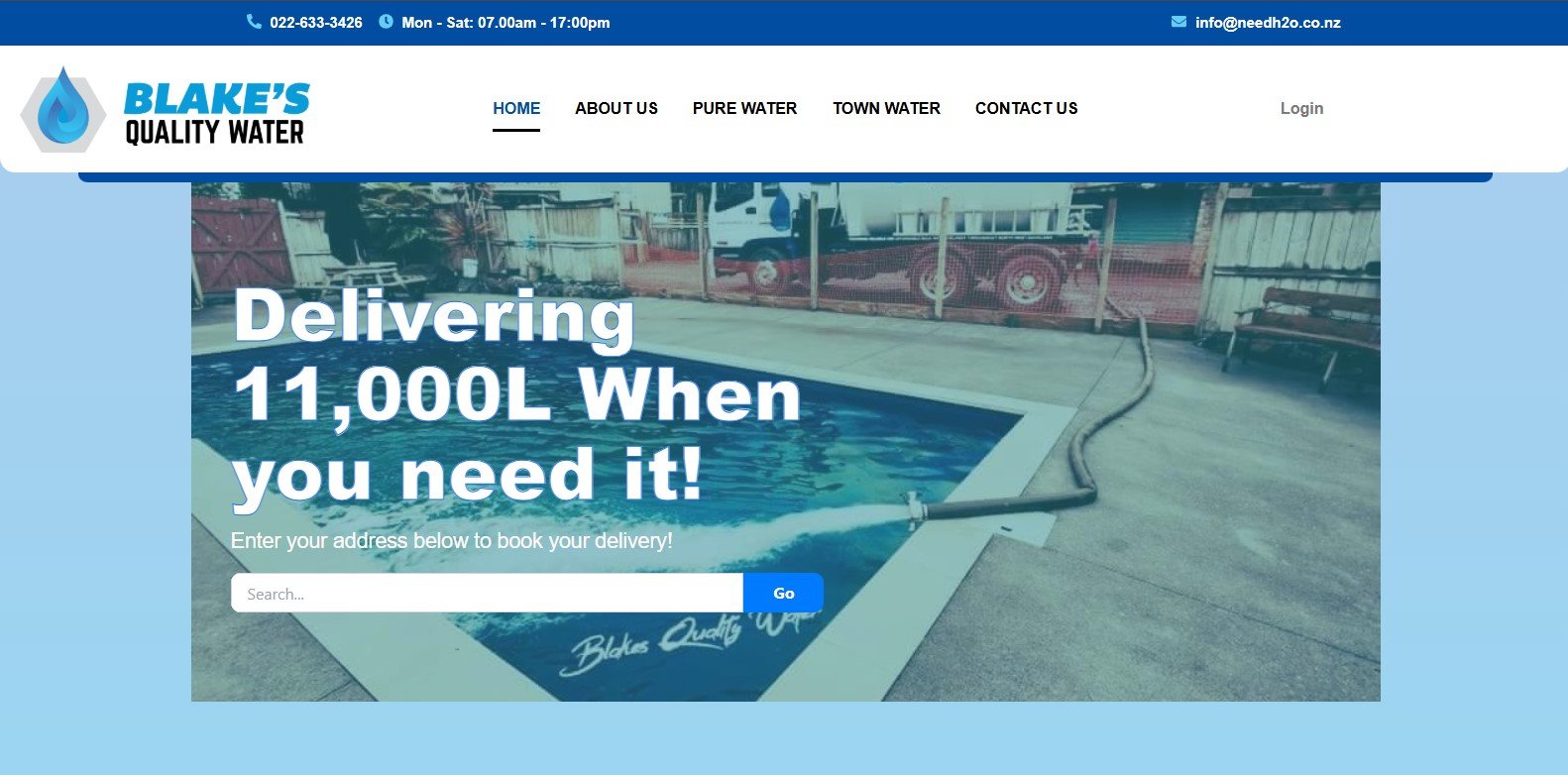The image size is (1568, 775).
Task: Click the Login link
Action: point(1301,108)
